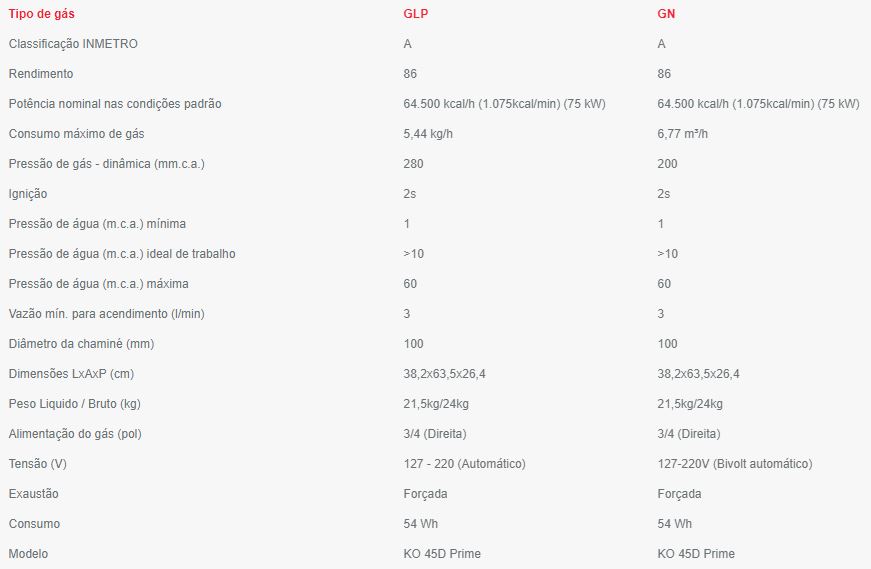
Task: Click 'Diâmetro da chaminé (mm)' label
Action: (x=81, y=344)
